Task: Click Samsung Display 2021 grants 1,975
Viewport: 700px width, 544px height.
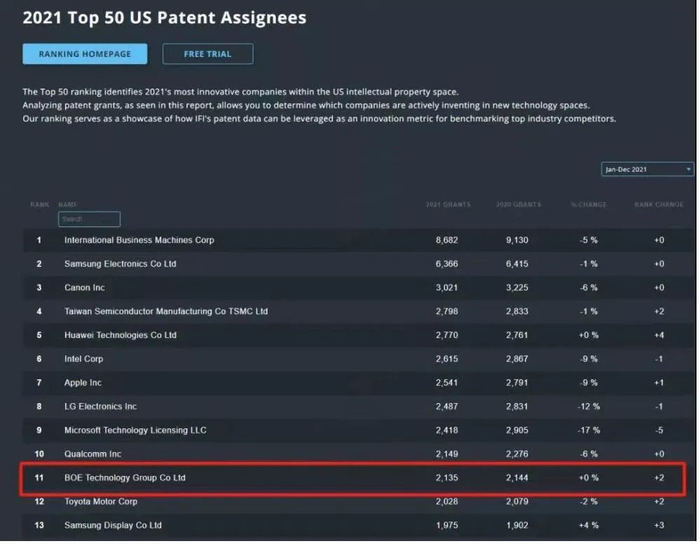Action: tap(447, 525)
